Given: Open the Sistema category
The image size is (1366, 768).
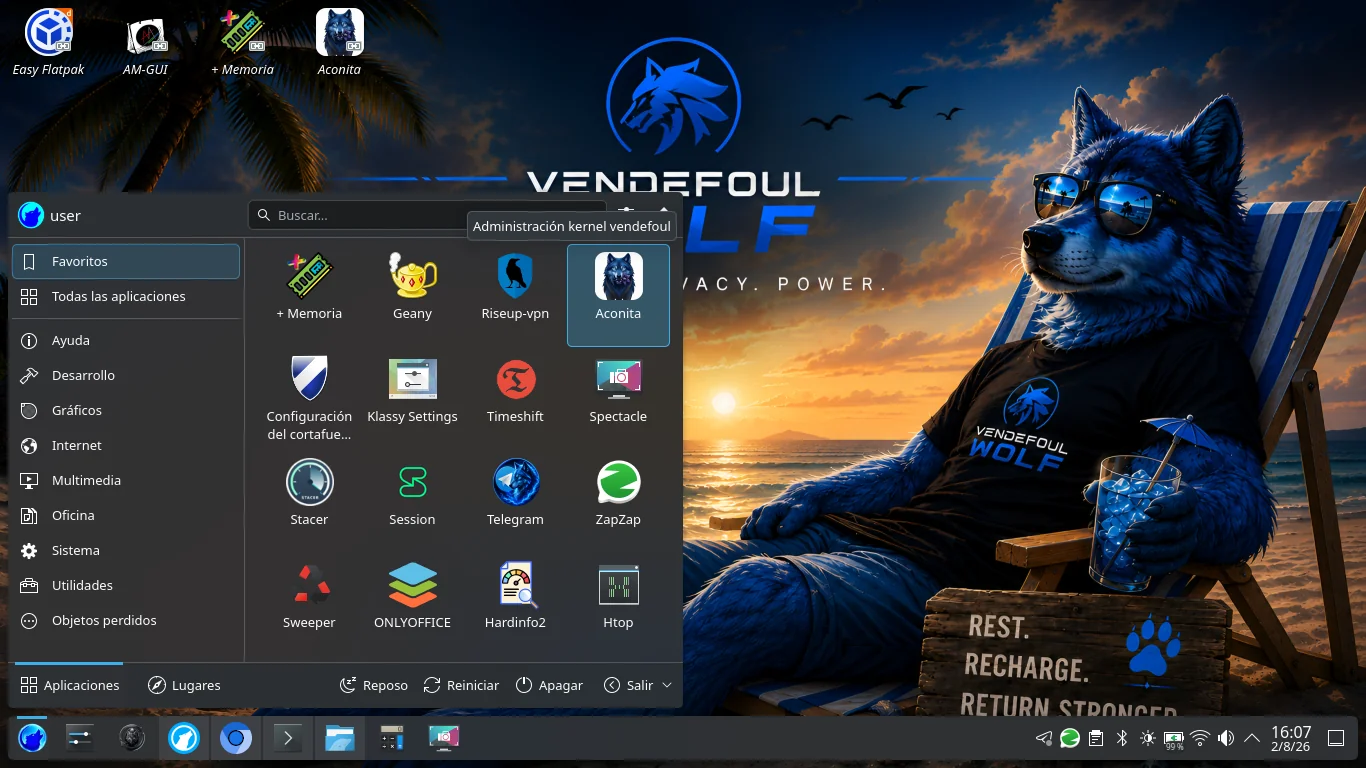Looking at the screenshot, I should 126,550.
